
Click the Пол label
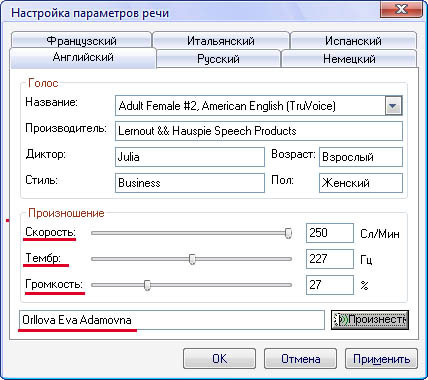[282, 180]
